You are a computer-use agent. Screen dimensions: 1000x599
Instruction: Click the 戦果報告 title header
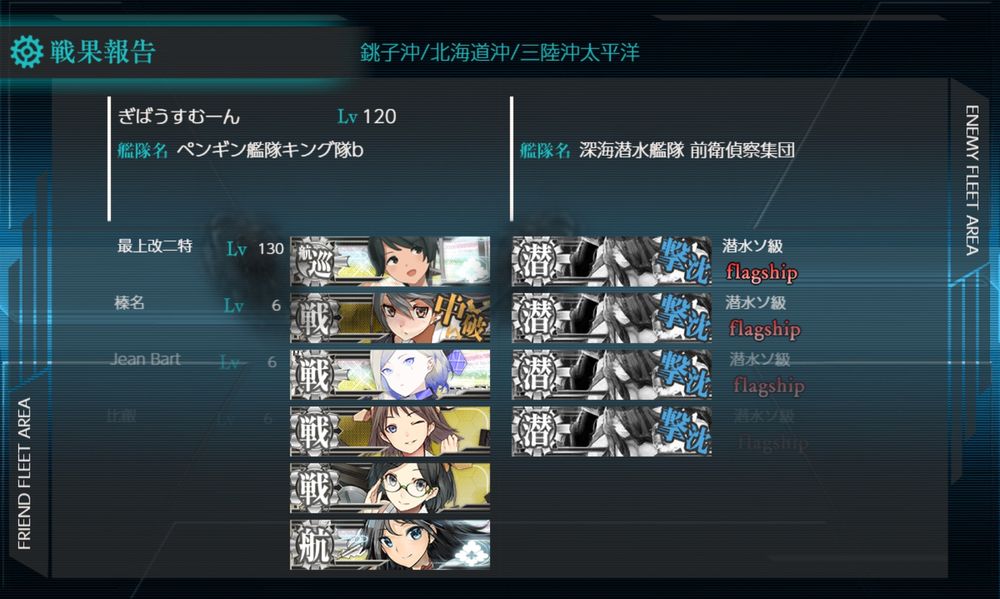[103, 52]
